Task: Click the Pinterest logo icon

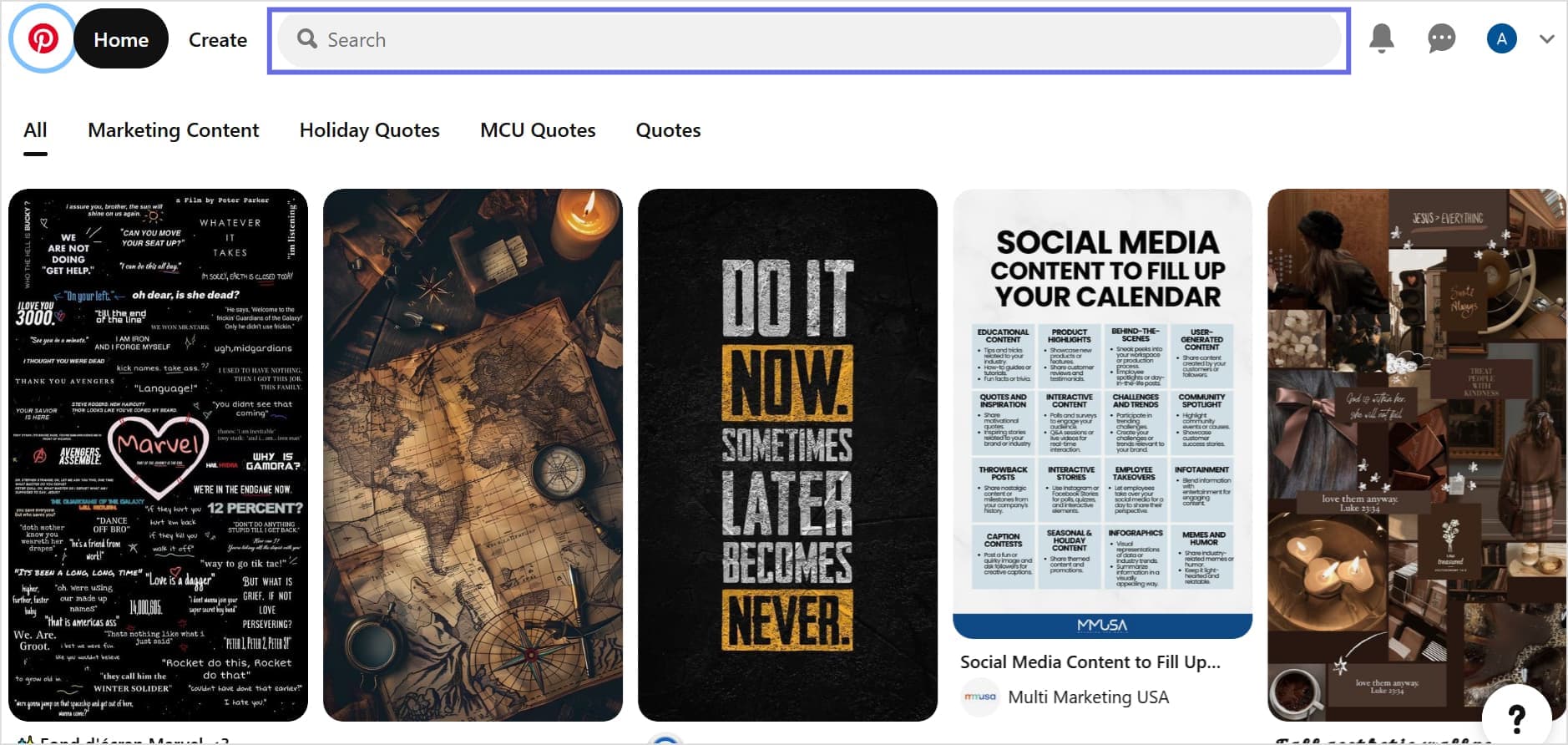Action: click(x=43, y=39)
